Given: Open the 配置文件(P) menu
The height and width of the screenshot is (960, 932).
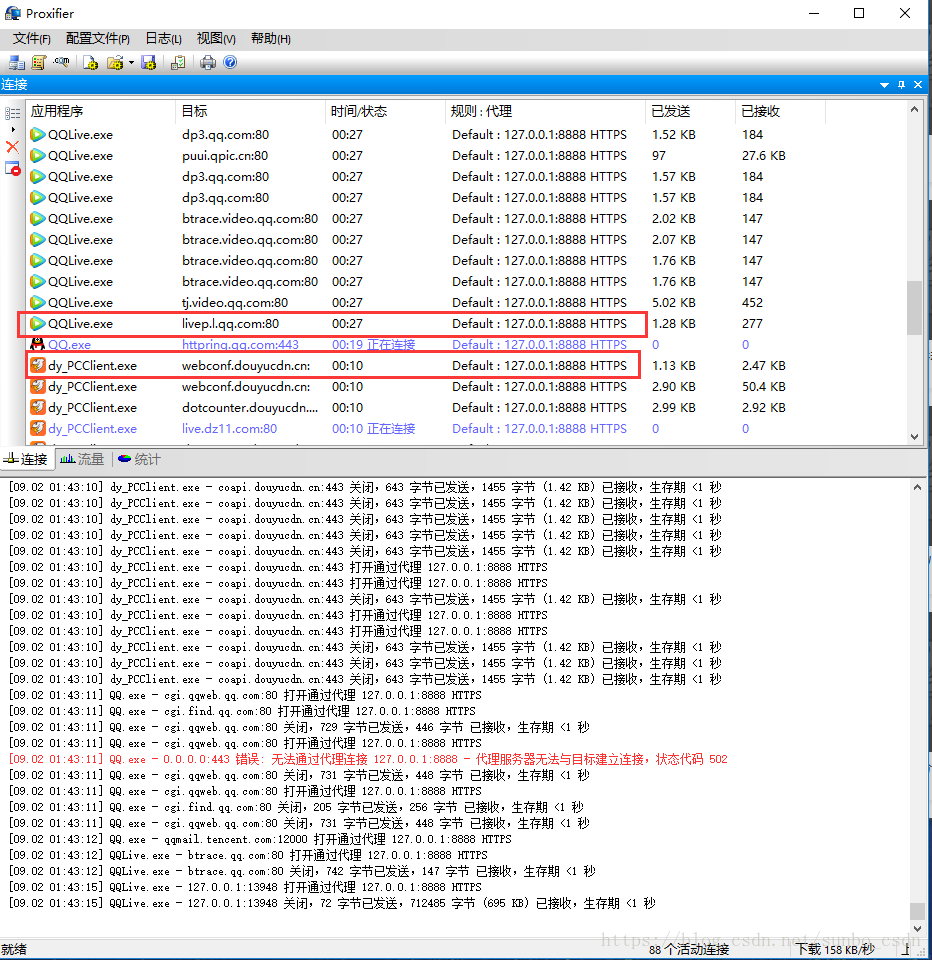Looking at the screenshot, I should 98,39.
